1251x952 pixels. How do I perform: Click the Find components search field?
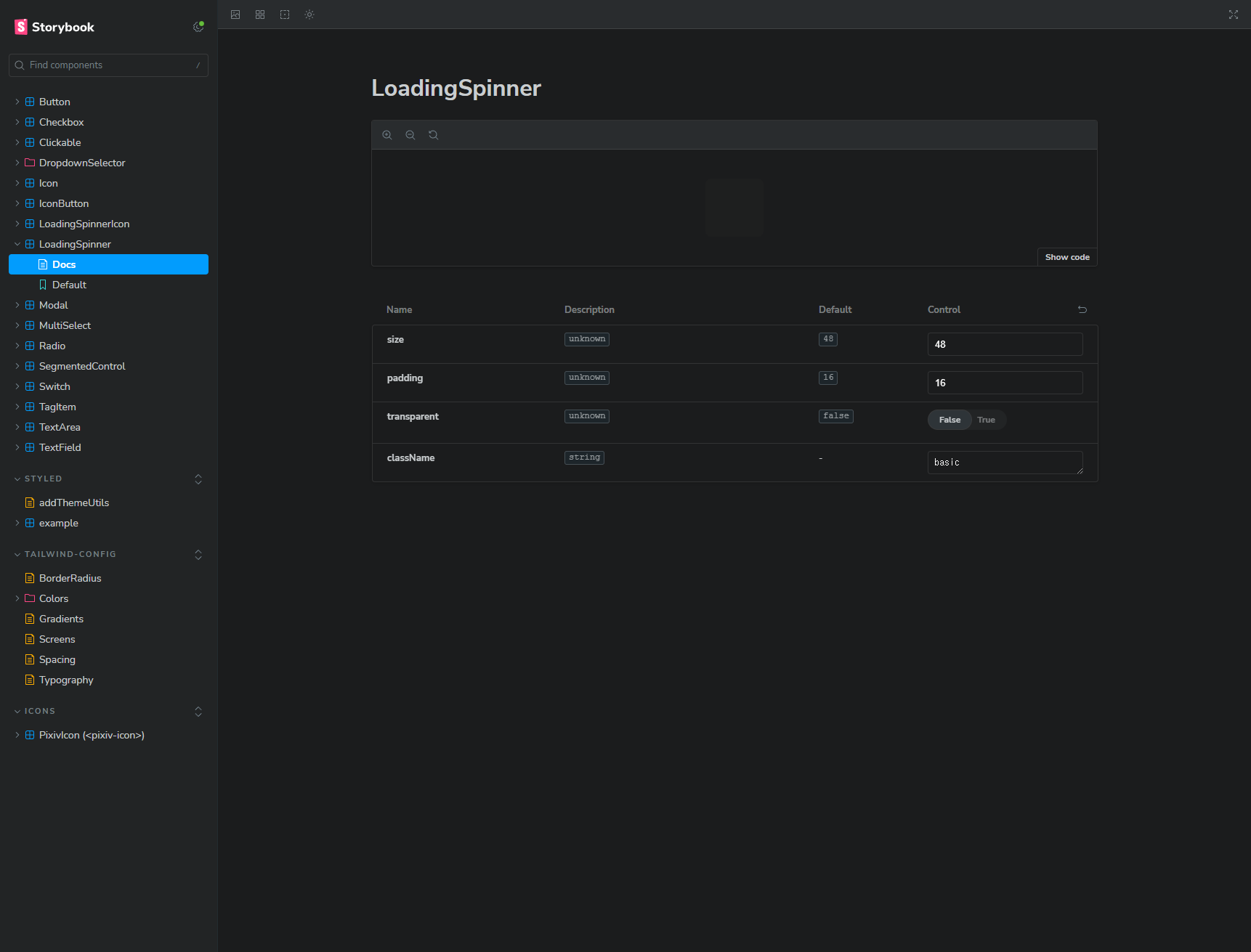coord(108,65)
